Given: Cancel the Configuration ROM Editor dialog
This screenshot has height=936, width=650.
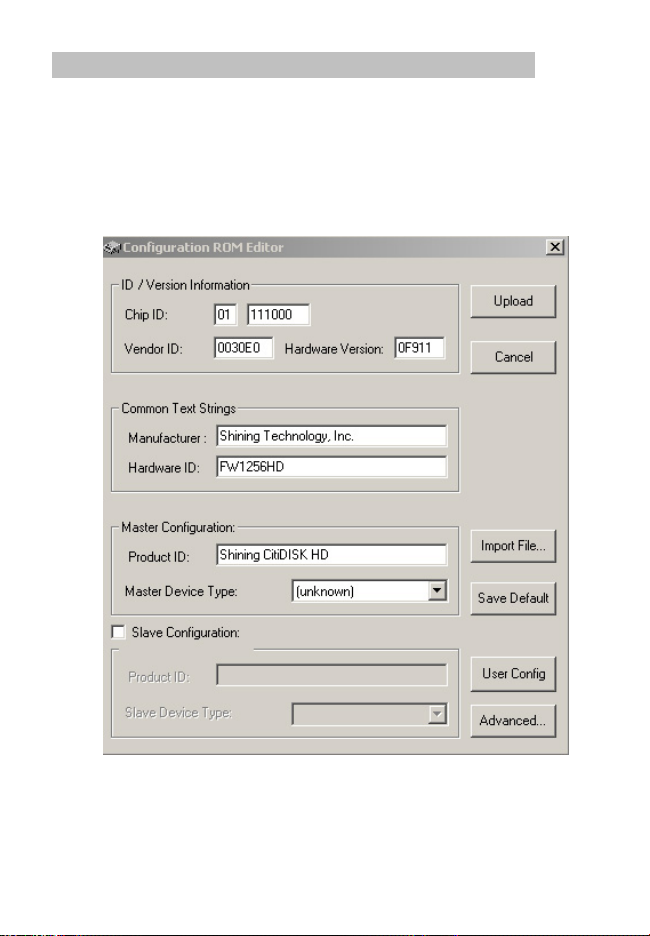Looking at the screenshot, I should point(513,357).
